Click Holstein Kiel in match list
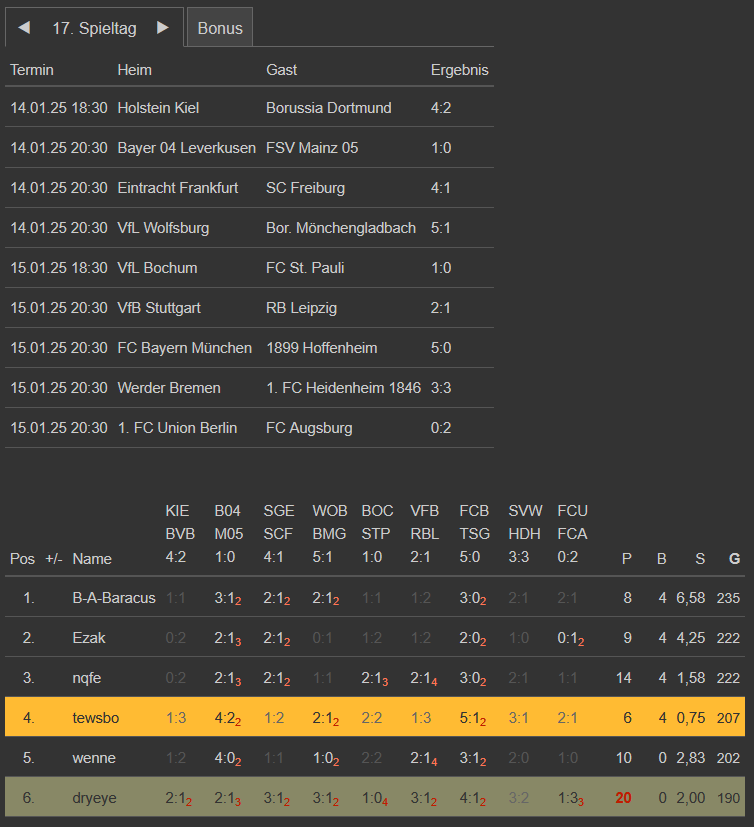Image resolution: width=754 pixels, height=827 pixels. (x=157, y=108)
